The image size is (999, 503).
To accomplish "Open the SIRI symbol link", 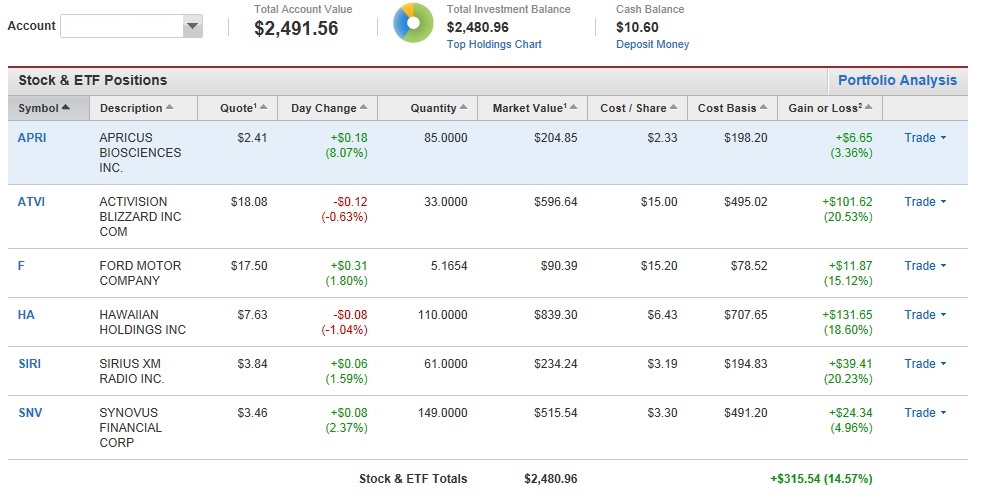I will click(x=29, y=364).
